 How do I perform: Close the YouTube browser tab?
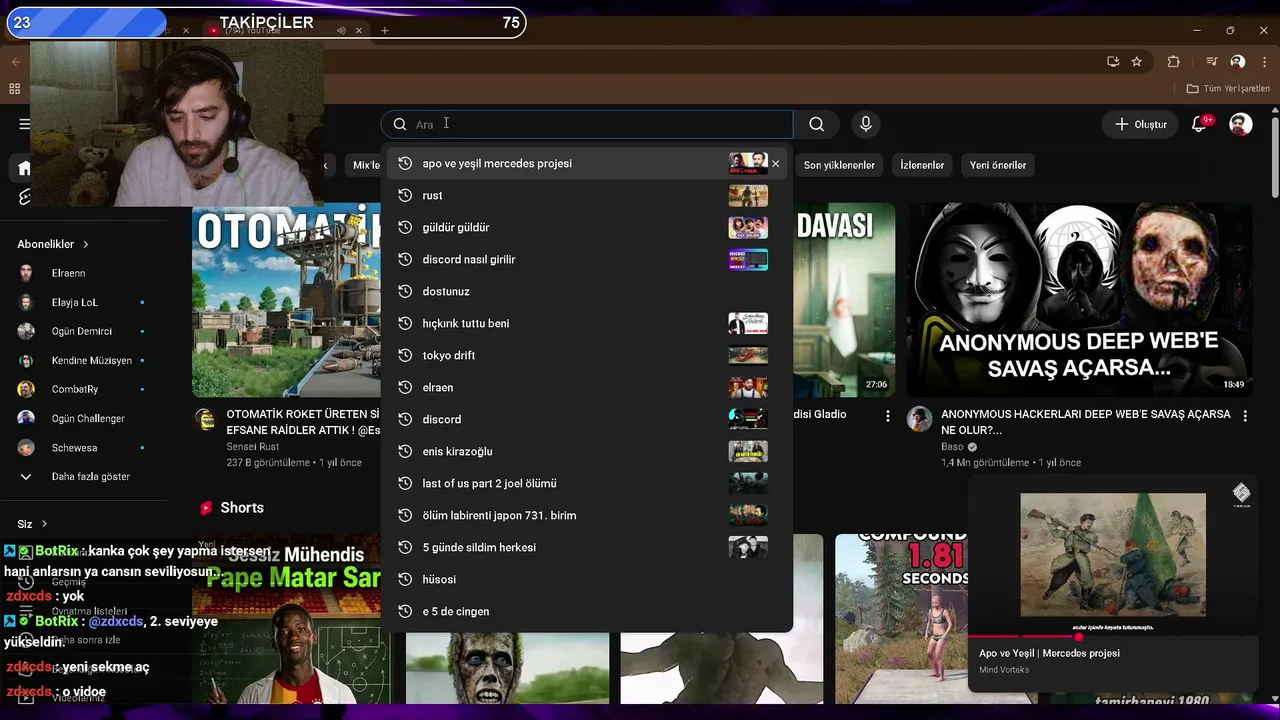pos(359,31)
